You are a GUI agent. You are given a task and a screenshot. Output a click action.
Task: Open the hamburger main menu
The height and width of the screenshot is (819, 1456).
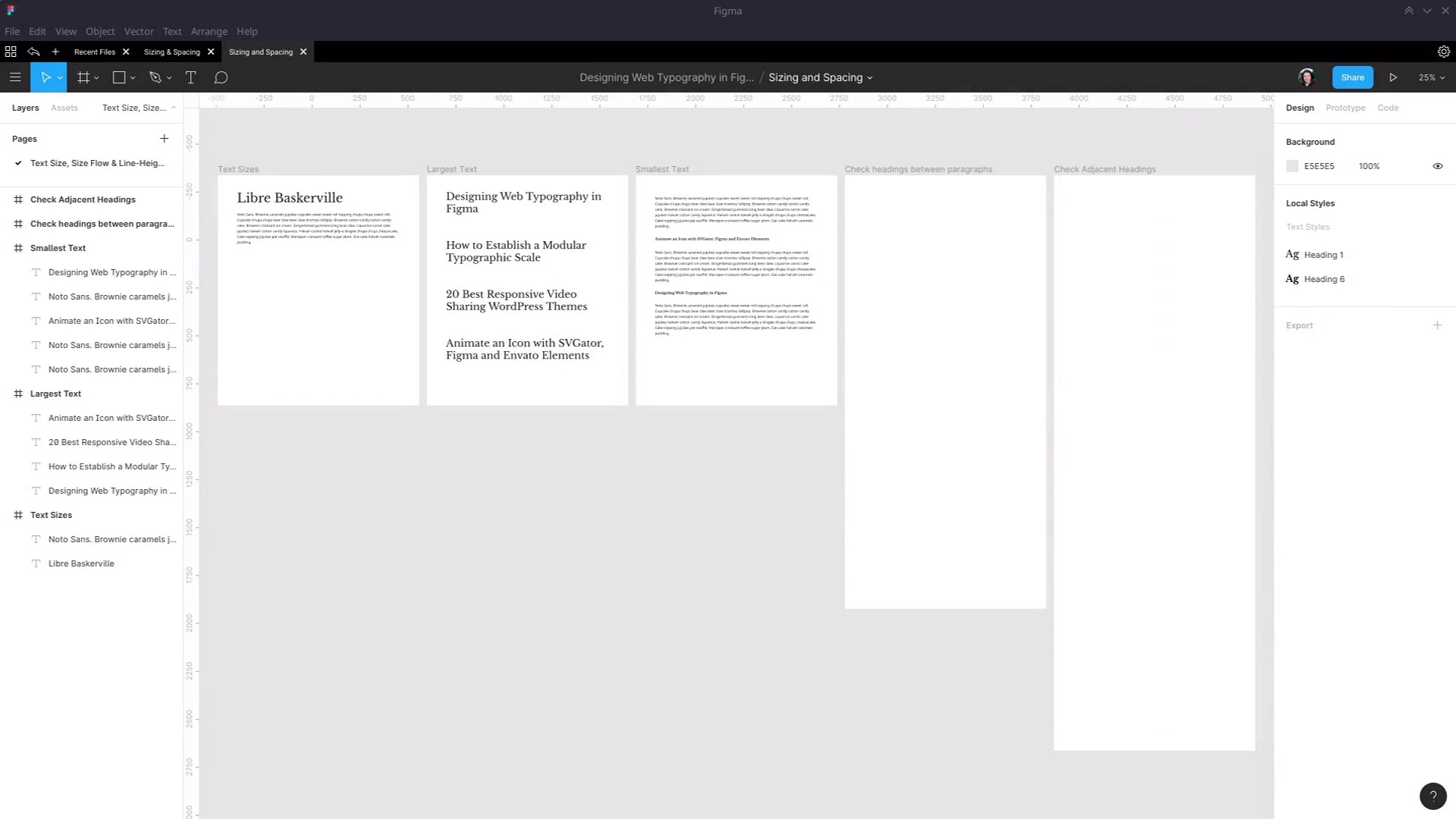pyautogui.click(x=14, y=77)
